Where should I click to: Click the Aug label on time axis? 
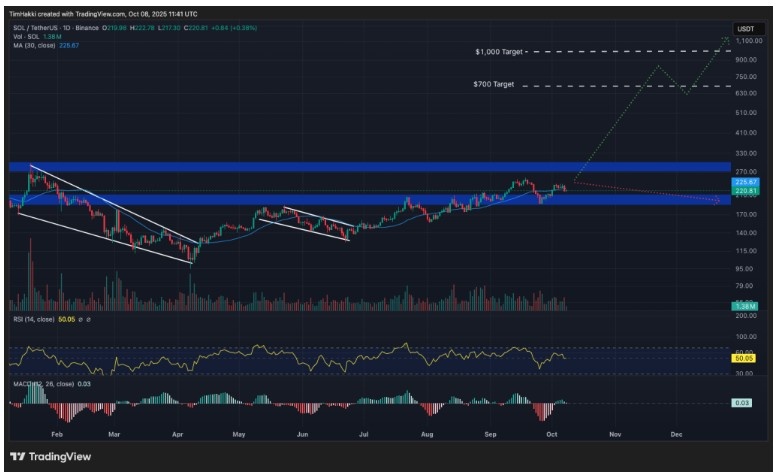click(x=427, y=434)
